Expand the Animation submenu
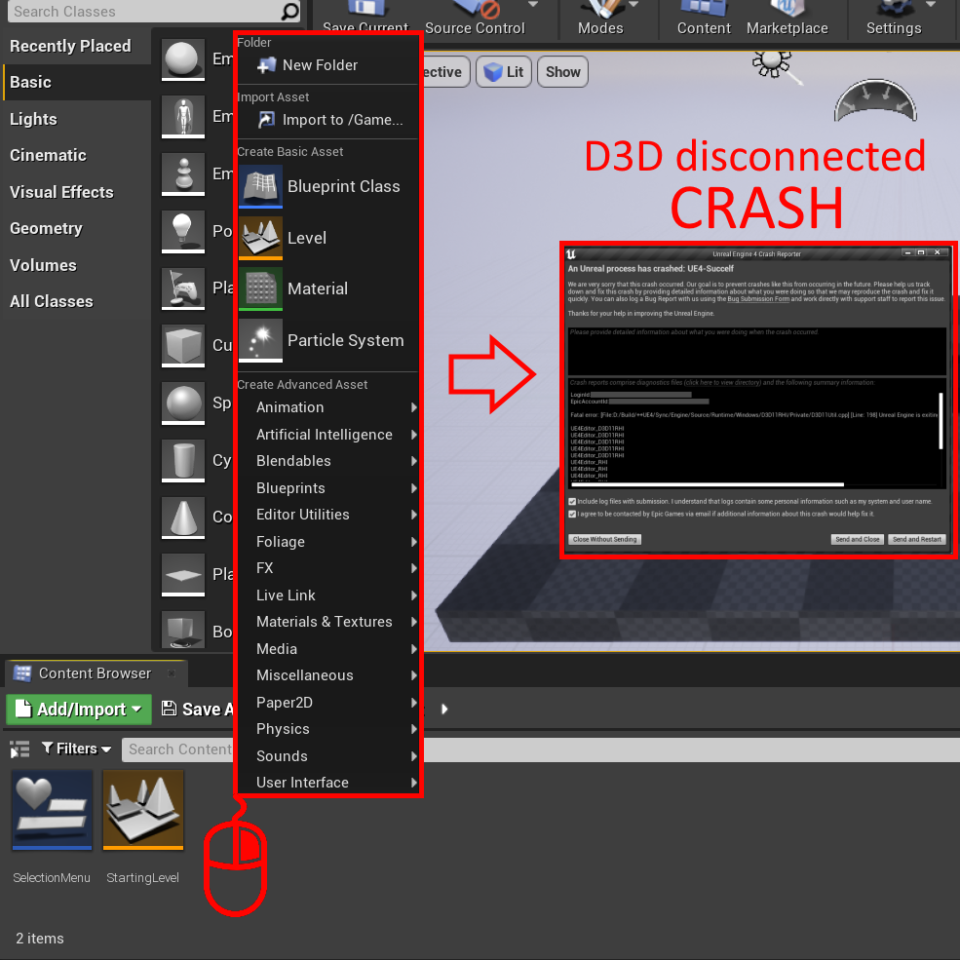Image resolution: width=960 pixels, height=960 pixels. click(x=329, y=408)
